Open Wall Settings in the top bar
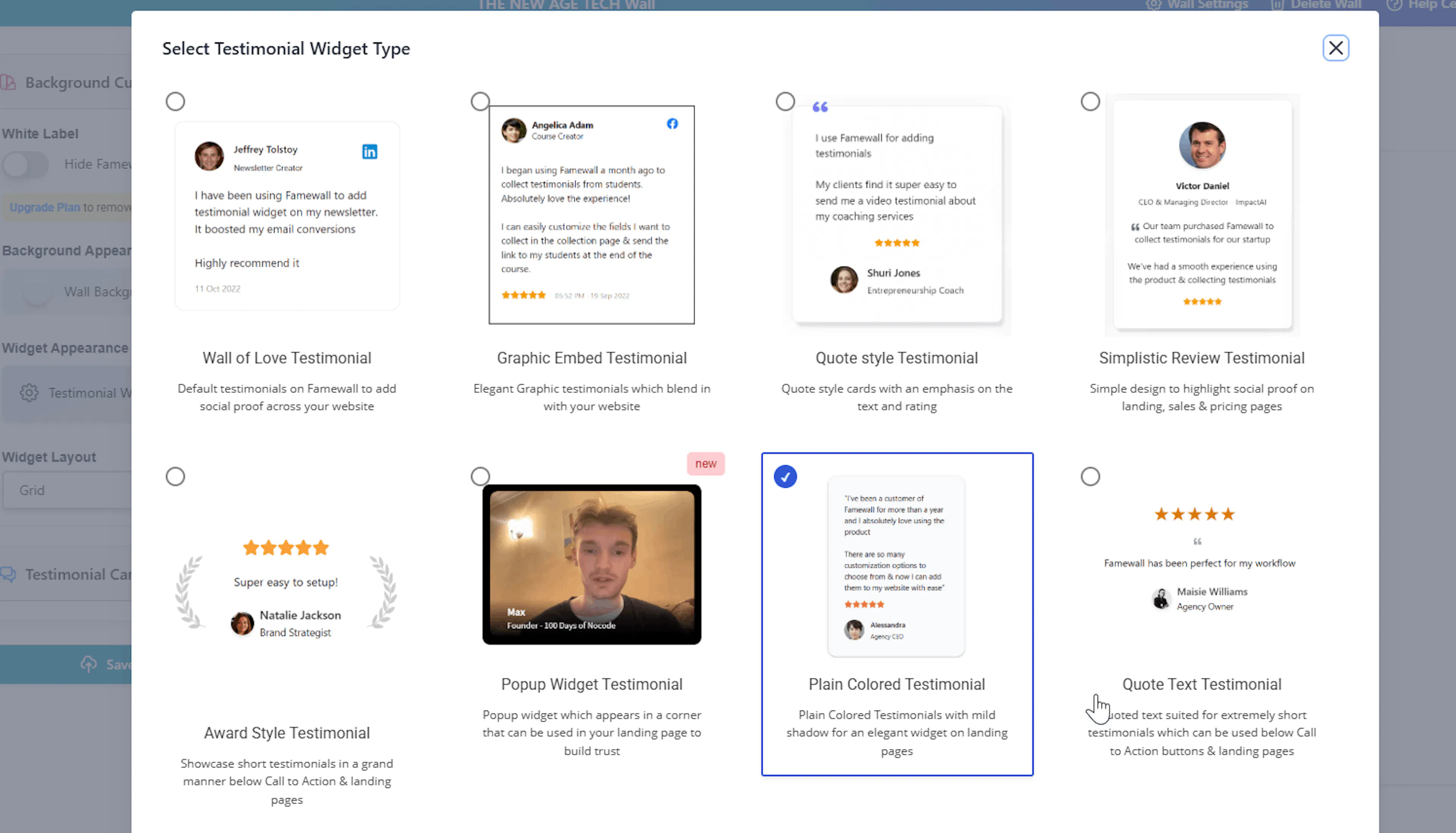 [1197, 5]
